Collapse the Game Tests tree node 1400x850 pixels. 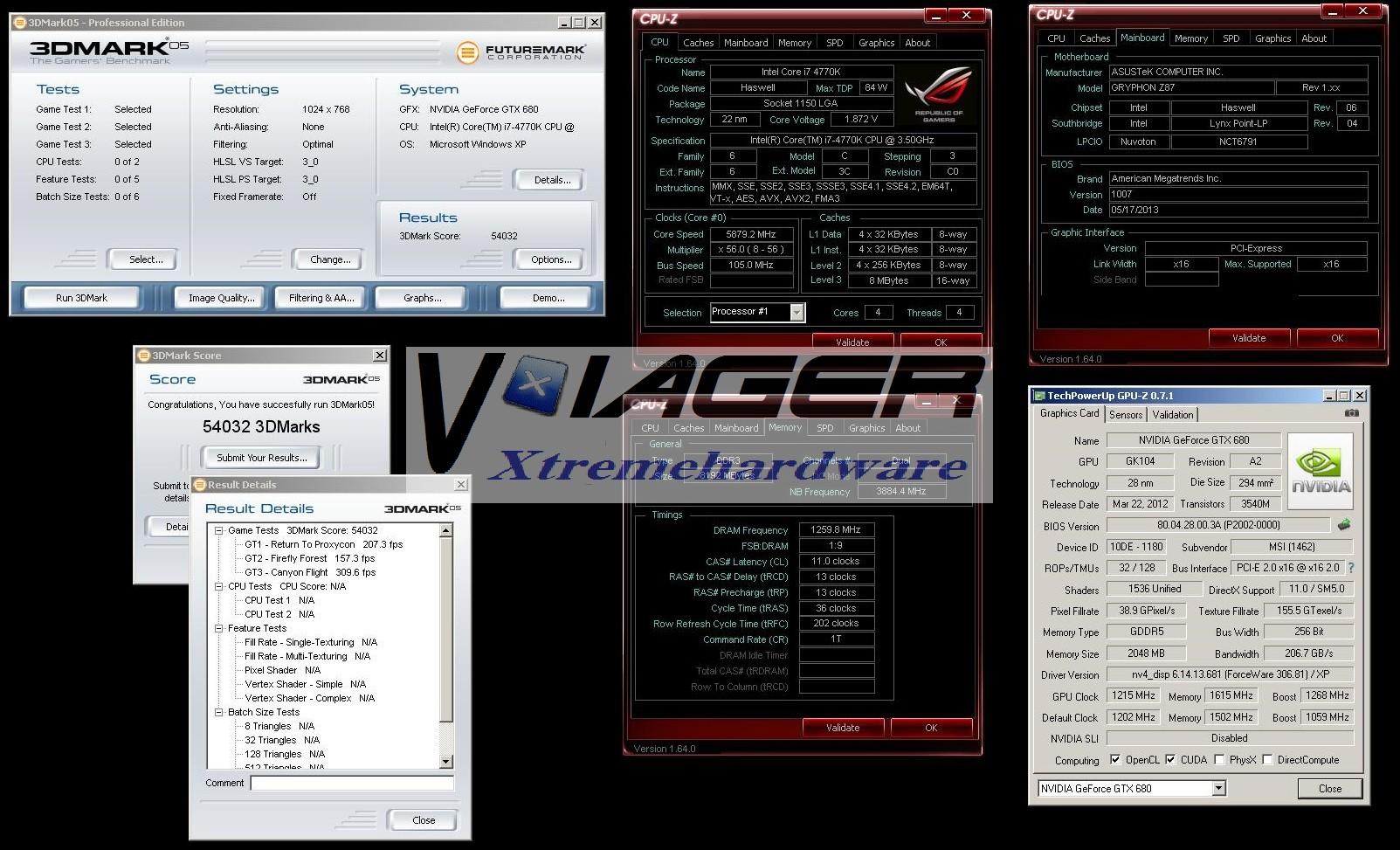click(219, 530)
